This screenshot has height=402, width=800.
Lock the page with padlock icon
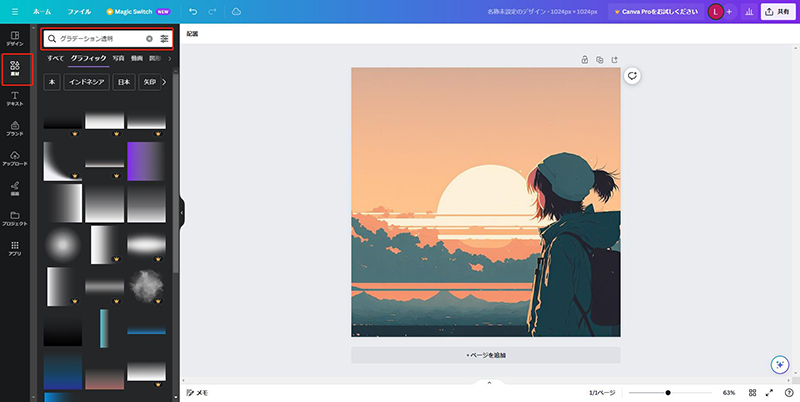coord(585,60)
